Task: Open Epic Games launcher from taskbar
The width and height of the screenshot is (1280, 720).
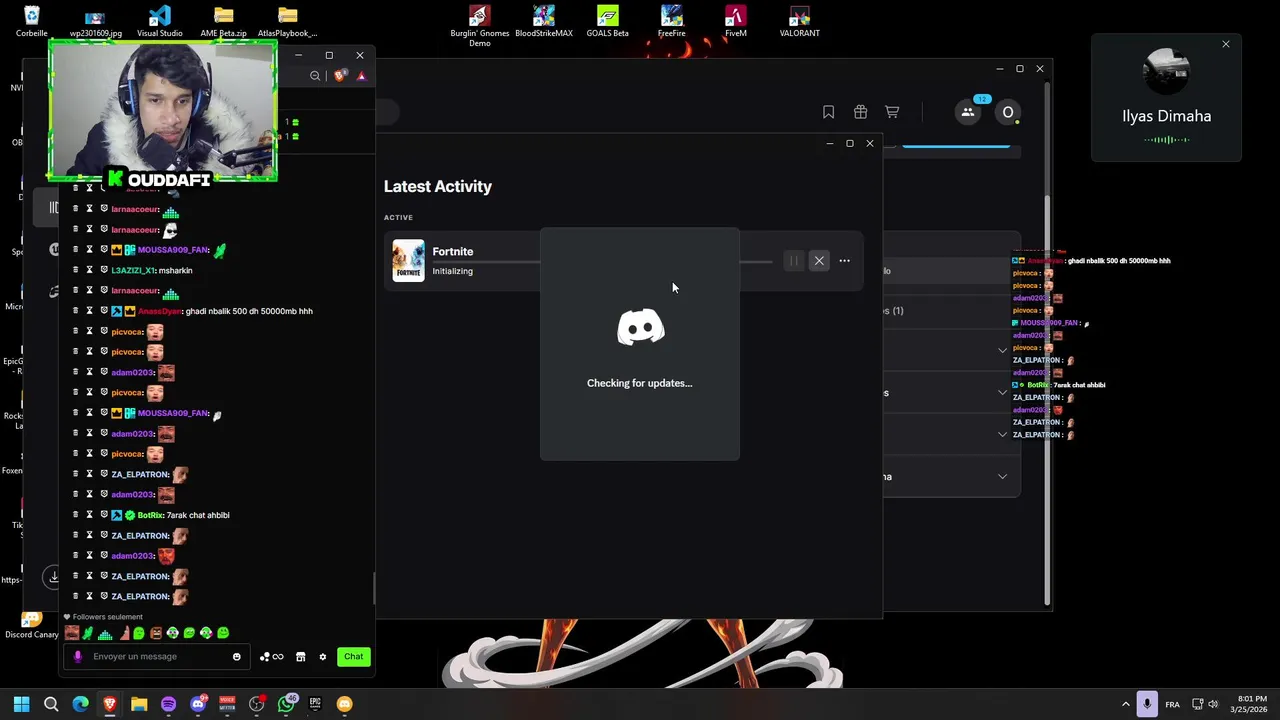Action: (x=315, y=704)
